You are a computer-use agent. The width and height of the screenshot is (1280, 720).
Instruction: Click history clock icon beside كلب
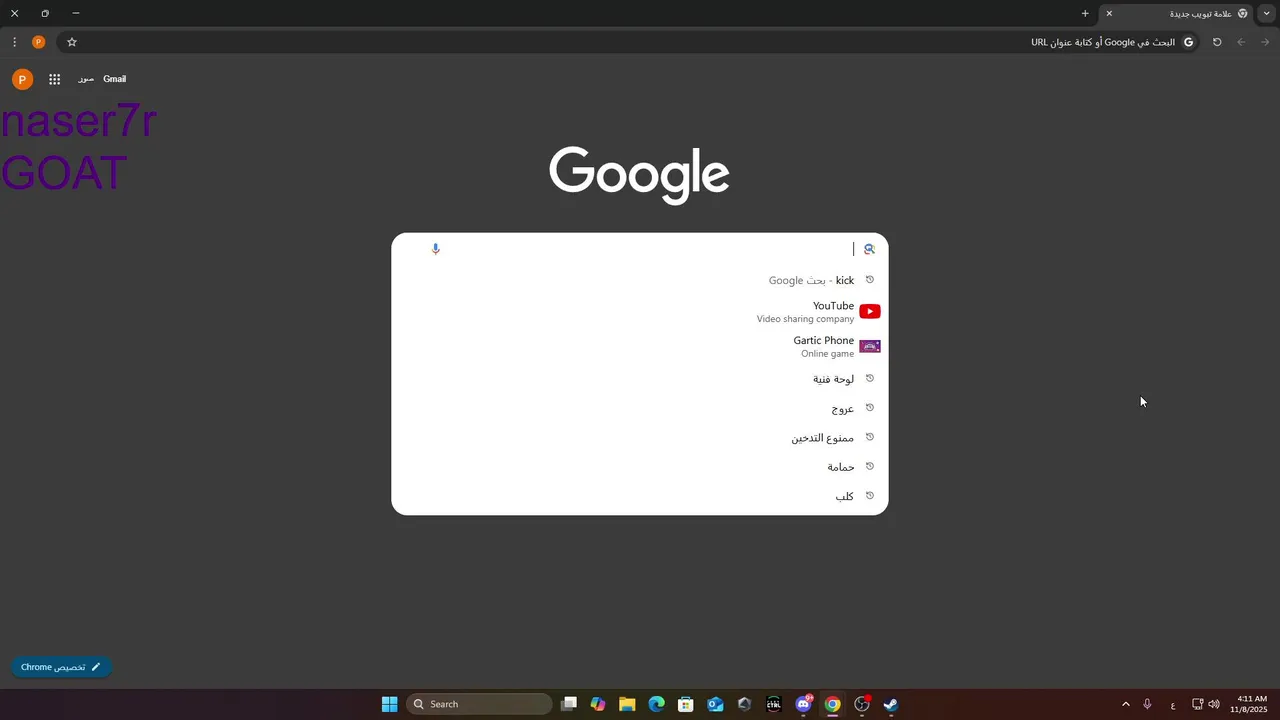click(870, 496)
